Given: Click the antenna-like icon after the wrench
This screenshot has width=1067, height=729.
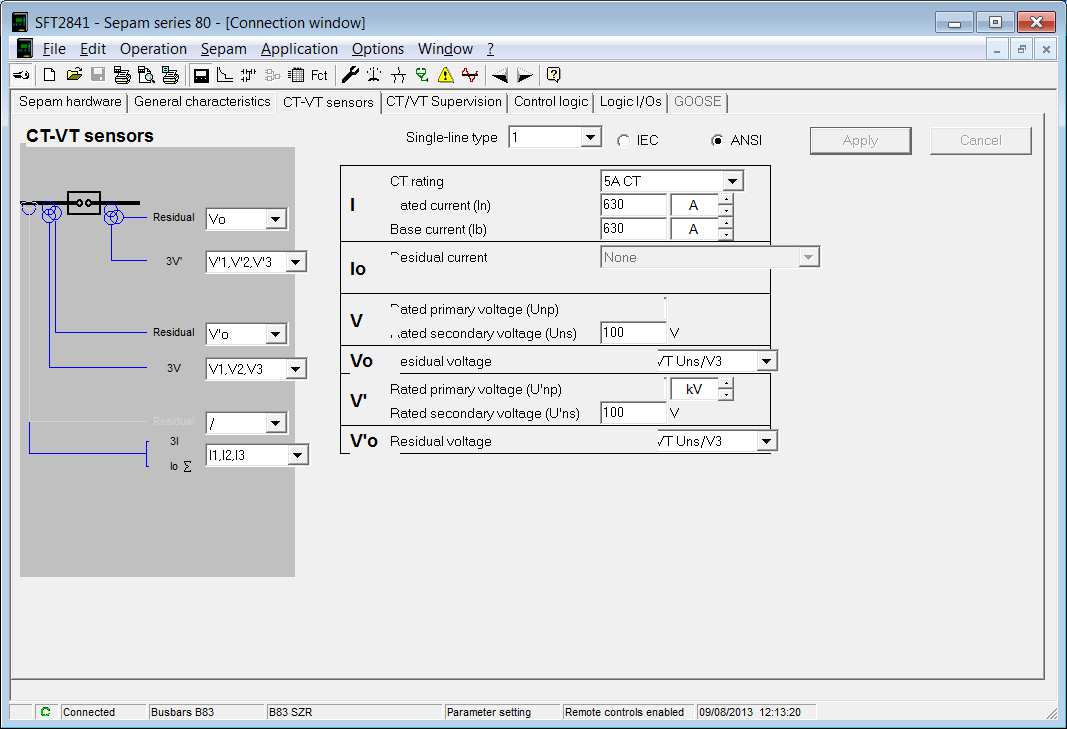Looking at the screenshot, I should [x=374, y=75].
